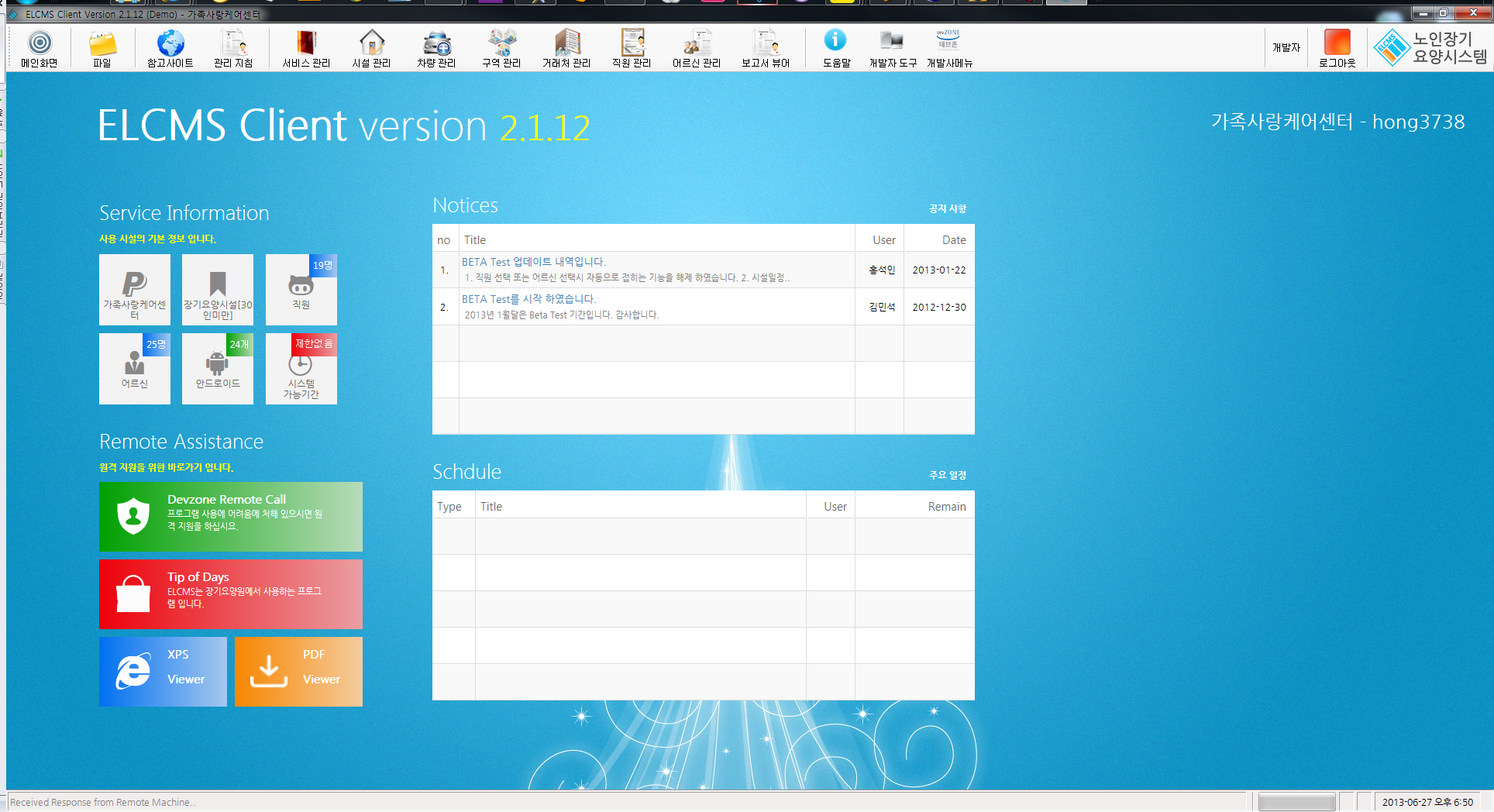
Task: Launch the XPS Viewer
Action: (163, 672)
